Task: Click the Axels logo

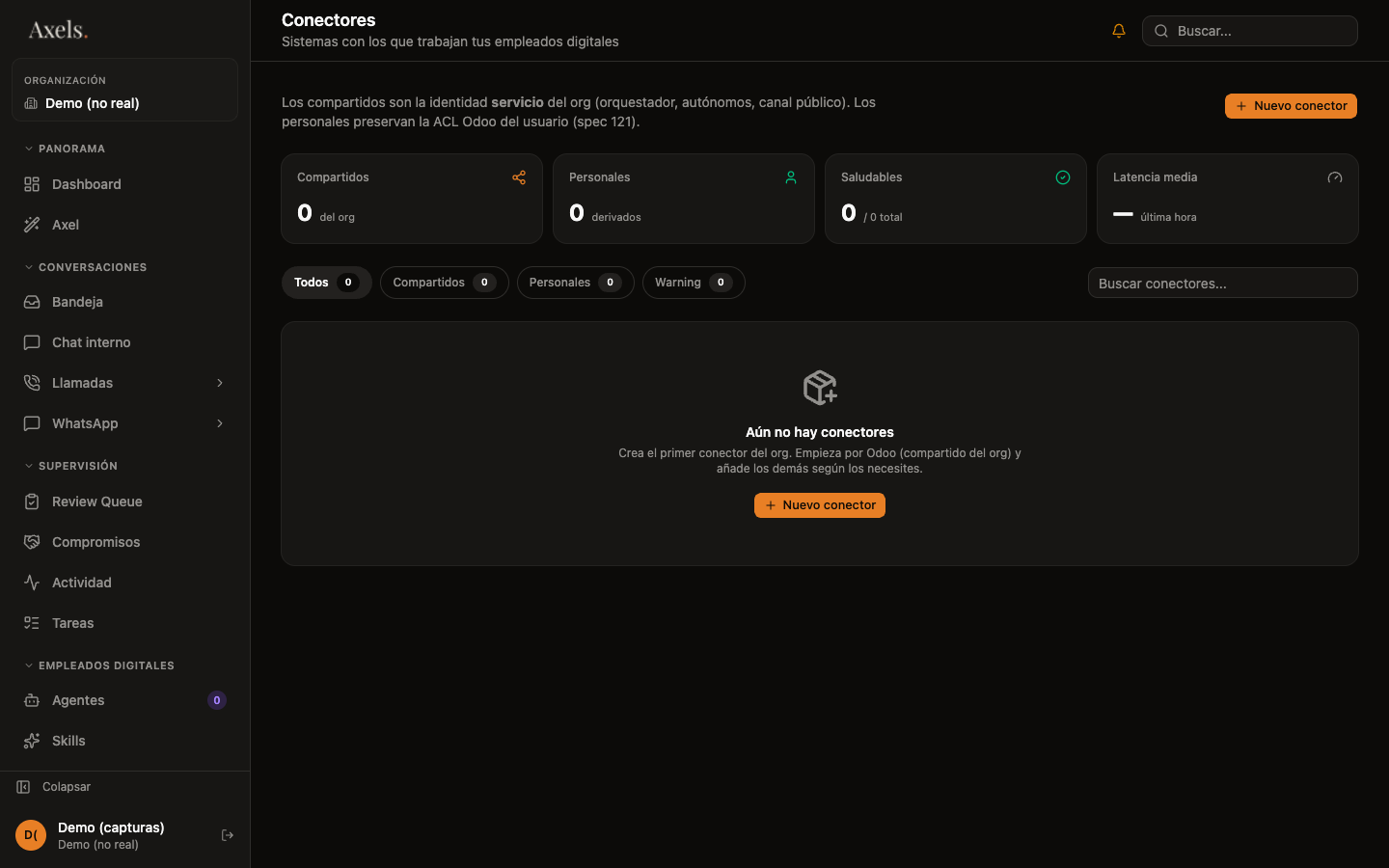Action: click(58, 30)
